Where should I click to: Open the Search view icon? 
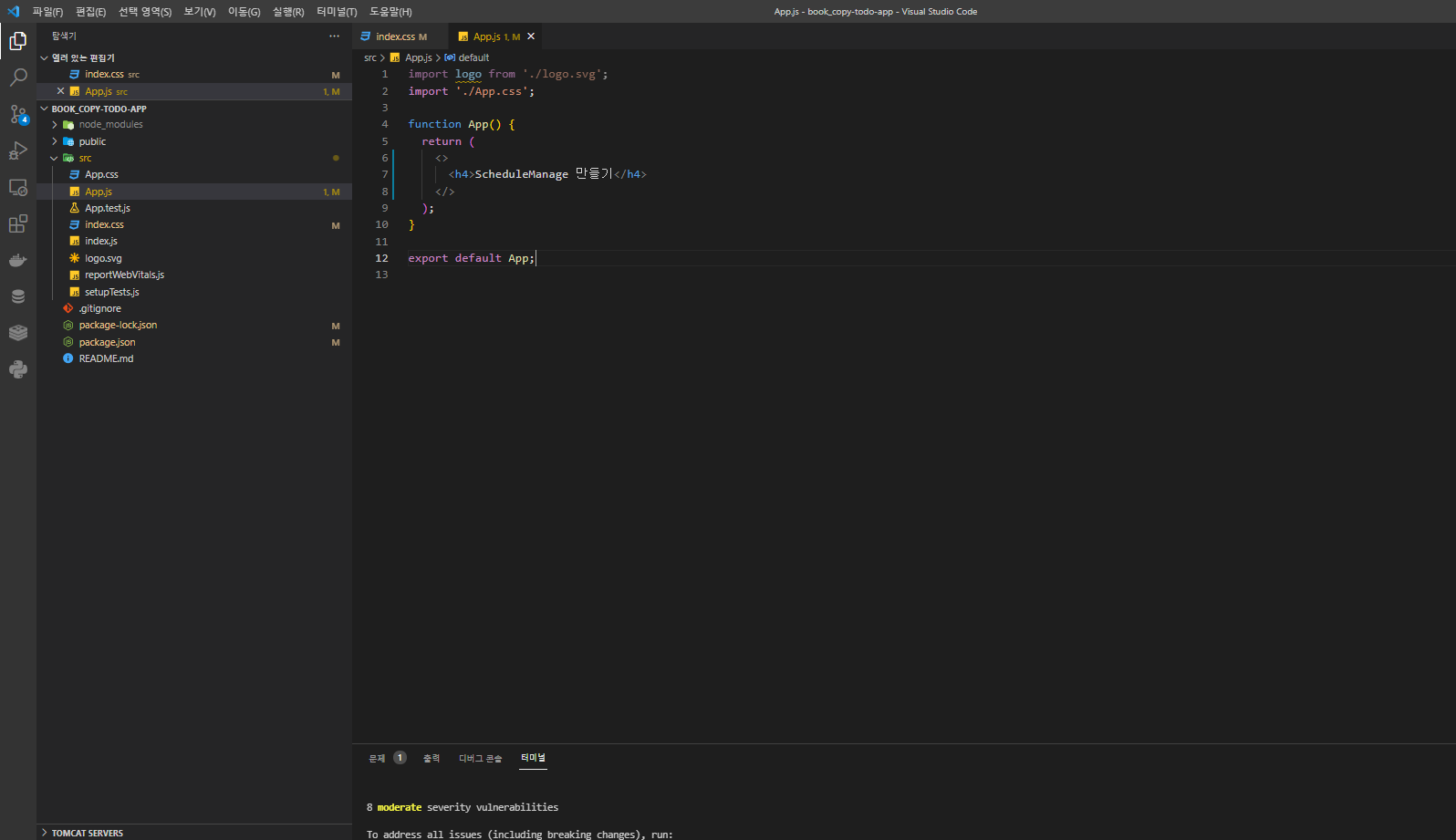tap(18, 78)
